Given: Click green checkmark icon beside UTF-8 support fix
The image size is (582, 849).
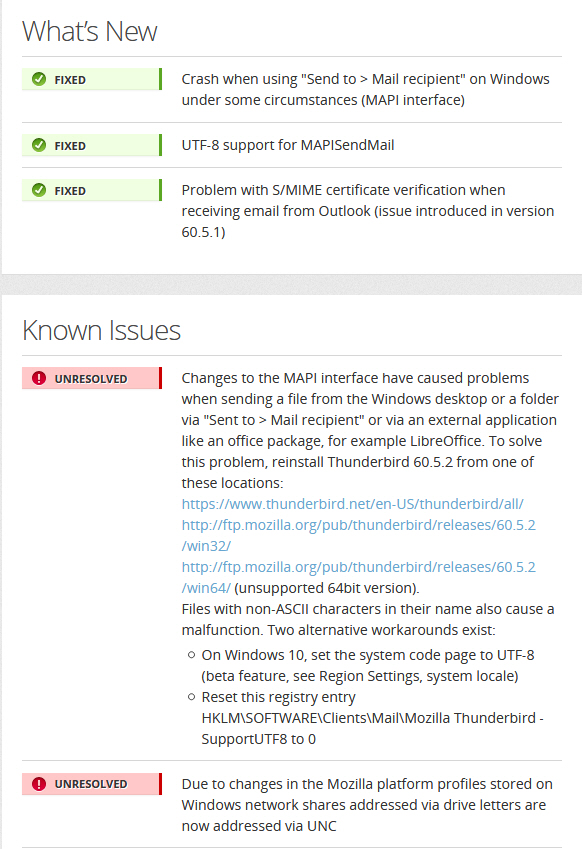Looking at the screenshot, I should point(39,145).
